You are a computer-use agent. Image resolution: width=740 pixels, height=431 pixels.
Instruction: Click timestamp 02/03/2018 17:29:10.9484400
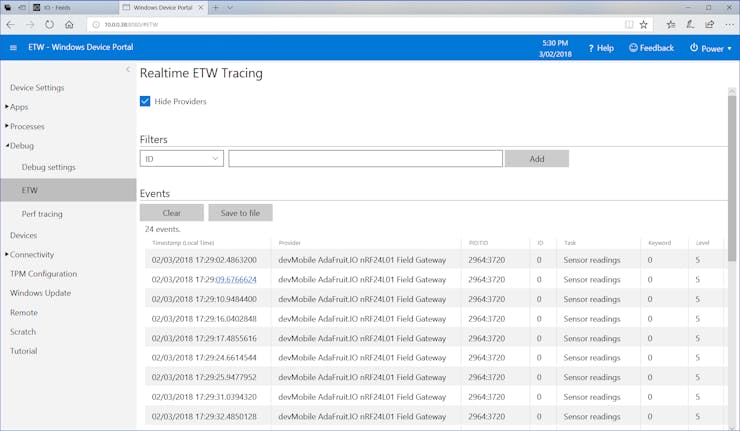pyautogui.click(x=204, y=299)
